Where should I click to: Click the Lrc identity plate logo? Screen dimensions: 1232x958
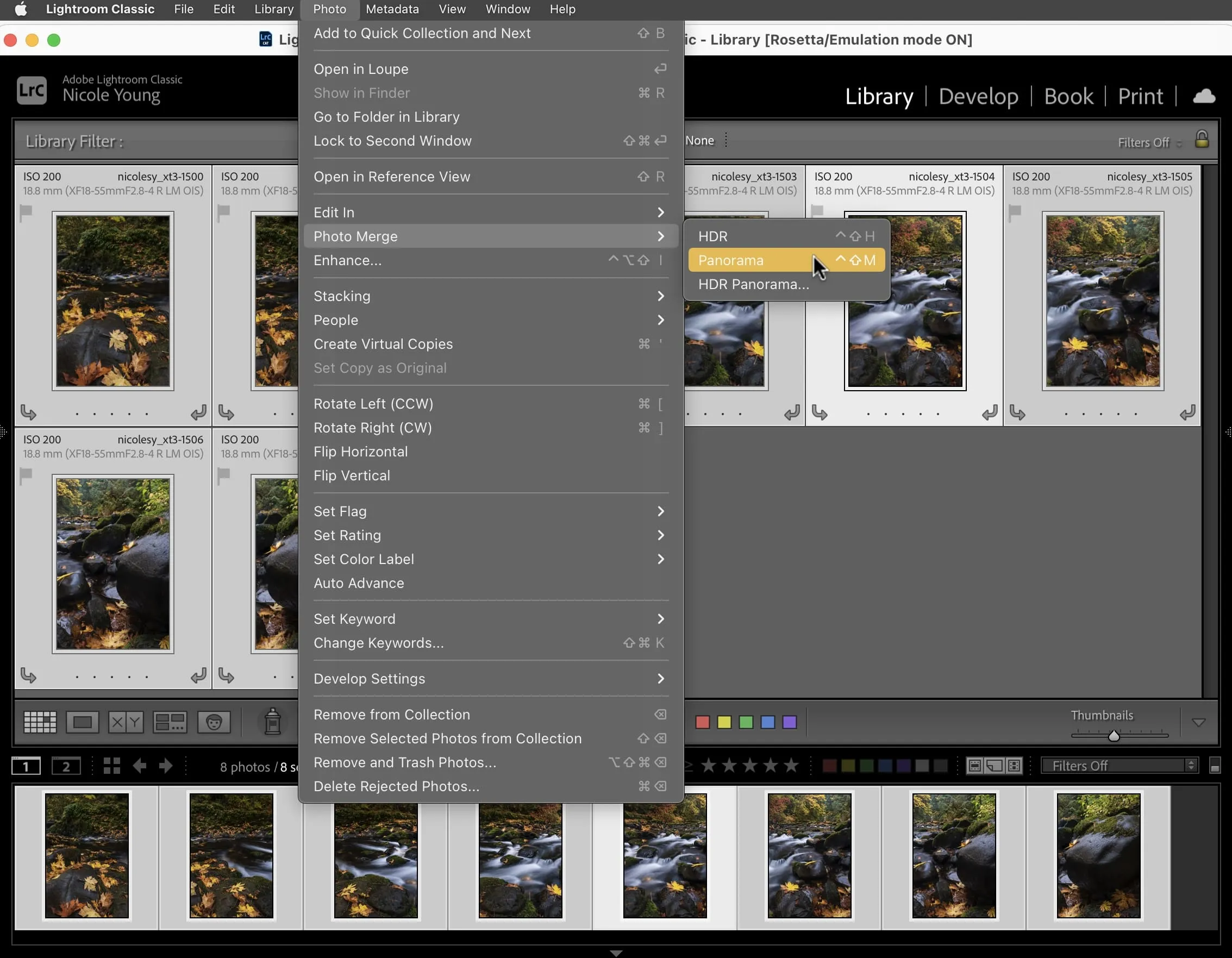[32, 90]
